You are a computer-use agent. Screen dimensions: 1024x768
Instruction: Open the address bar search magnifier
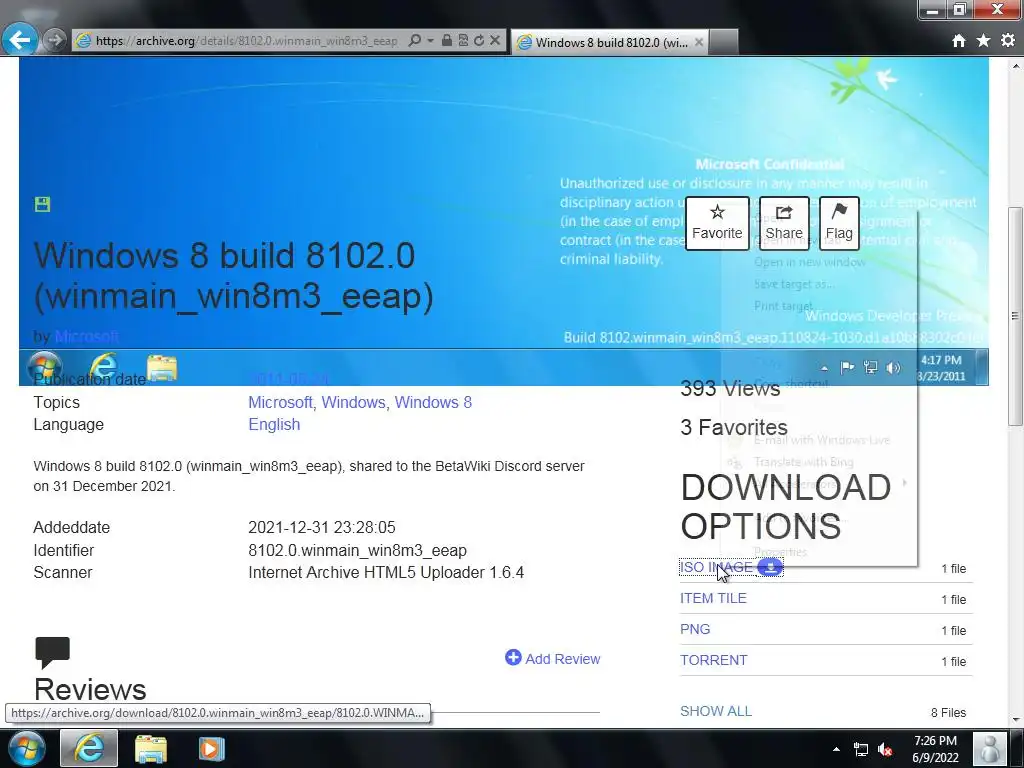[414, 40]
